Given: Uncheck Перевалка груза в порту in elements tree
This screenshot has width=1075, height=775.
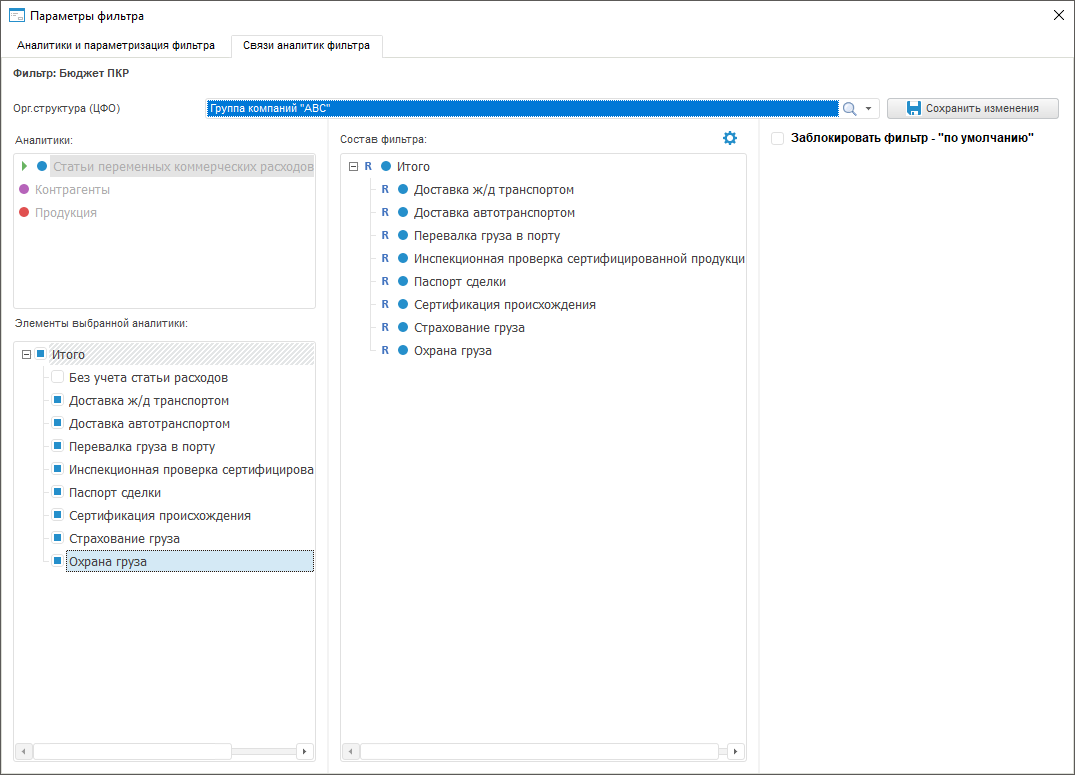Looking at the screenshot, I should coord(58,446).
